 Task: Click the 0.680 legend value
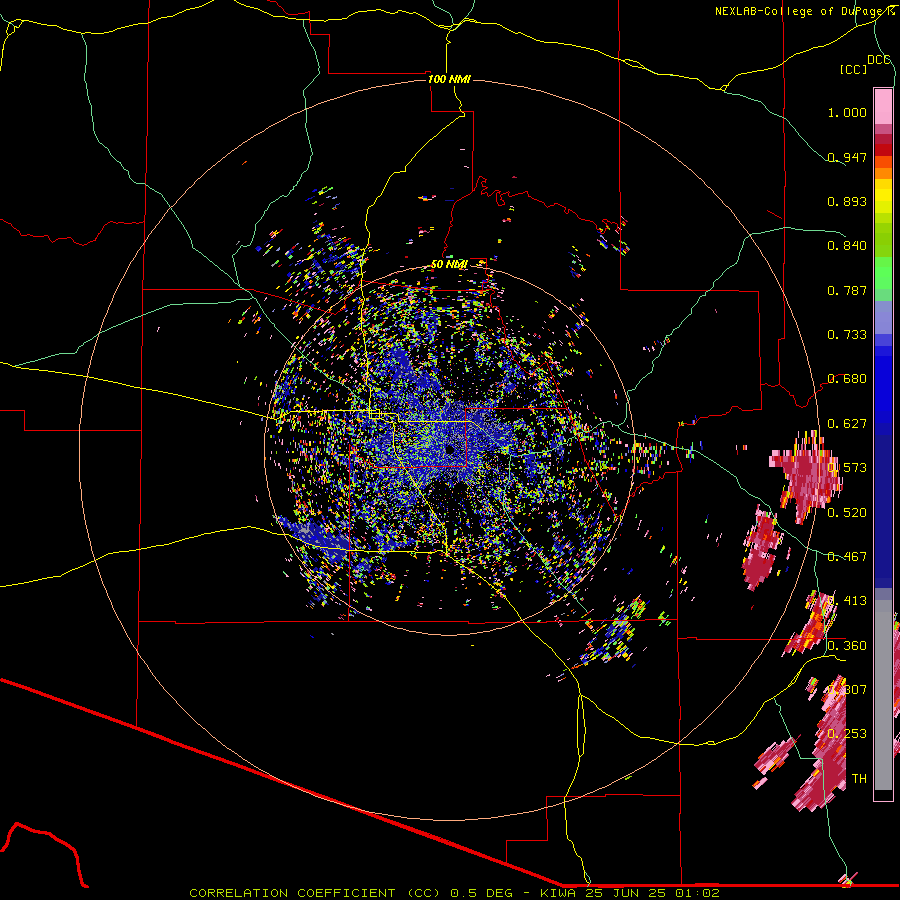point(847,379)
